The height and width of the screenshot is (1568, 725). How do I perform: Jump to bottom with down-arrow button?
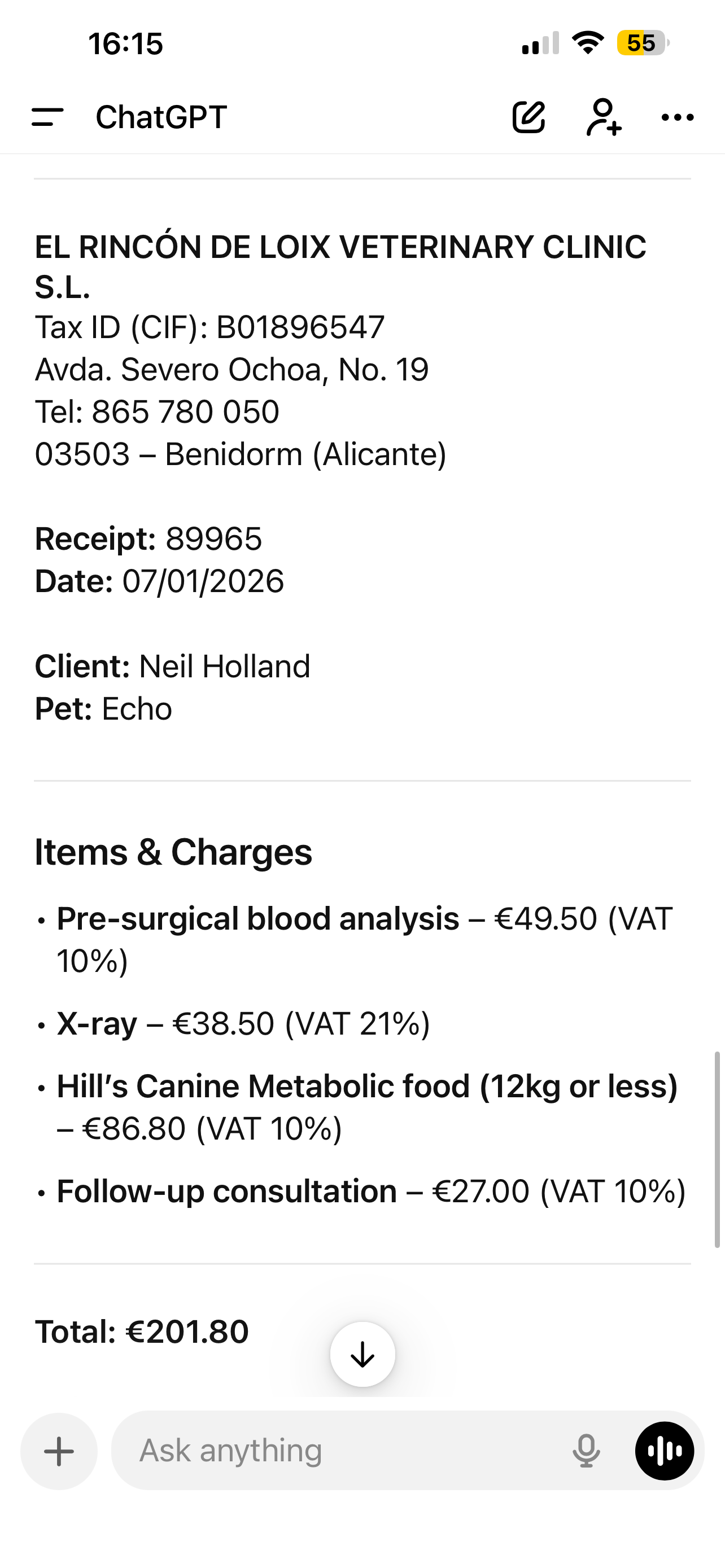point(363,1354)
